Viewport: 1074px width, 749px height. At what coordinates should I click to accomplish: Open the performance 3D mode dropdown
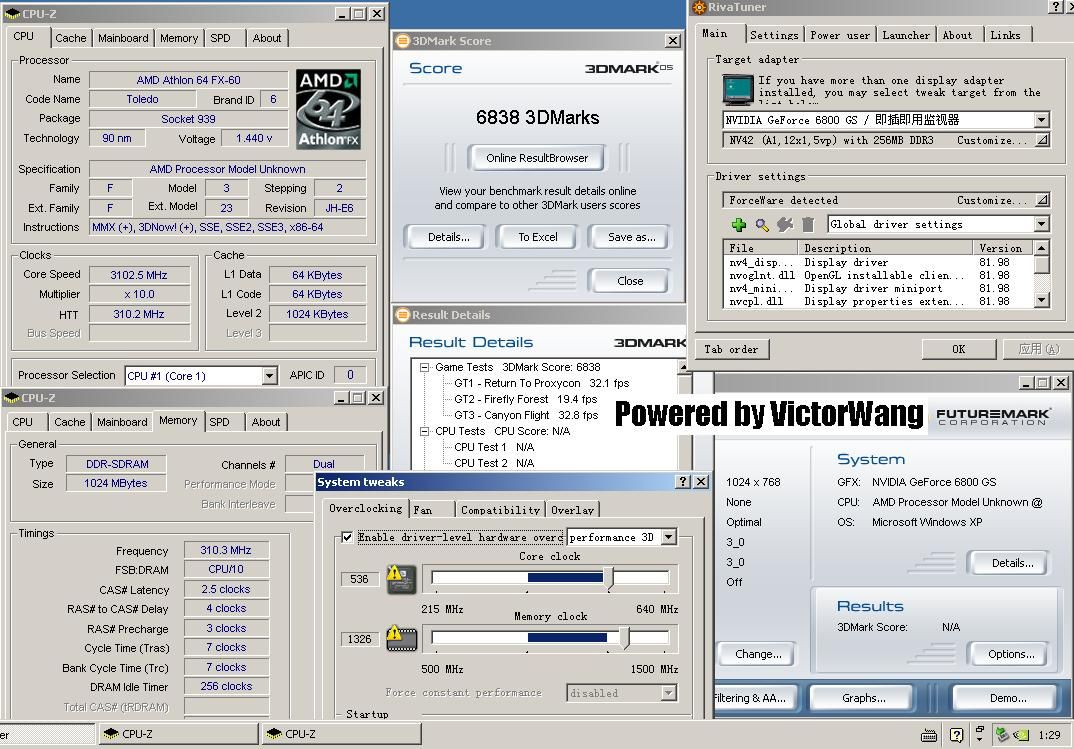click(x=669, y=537)
